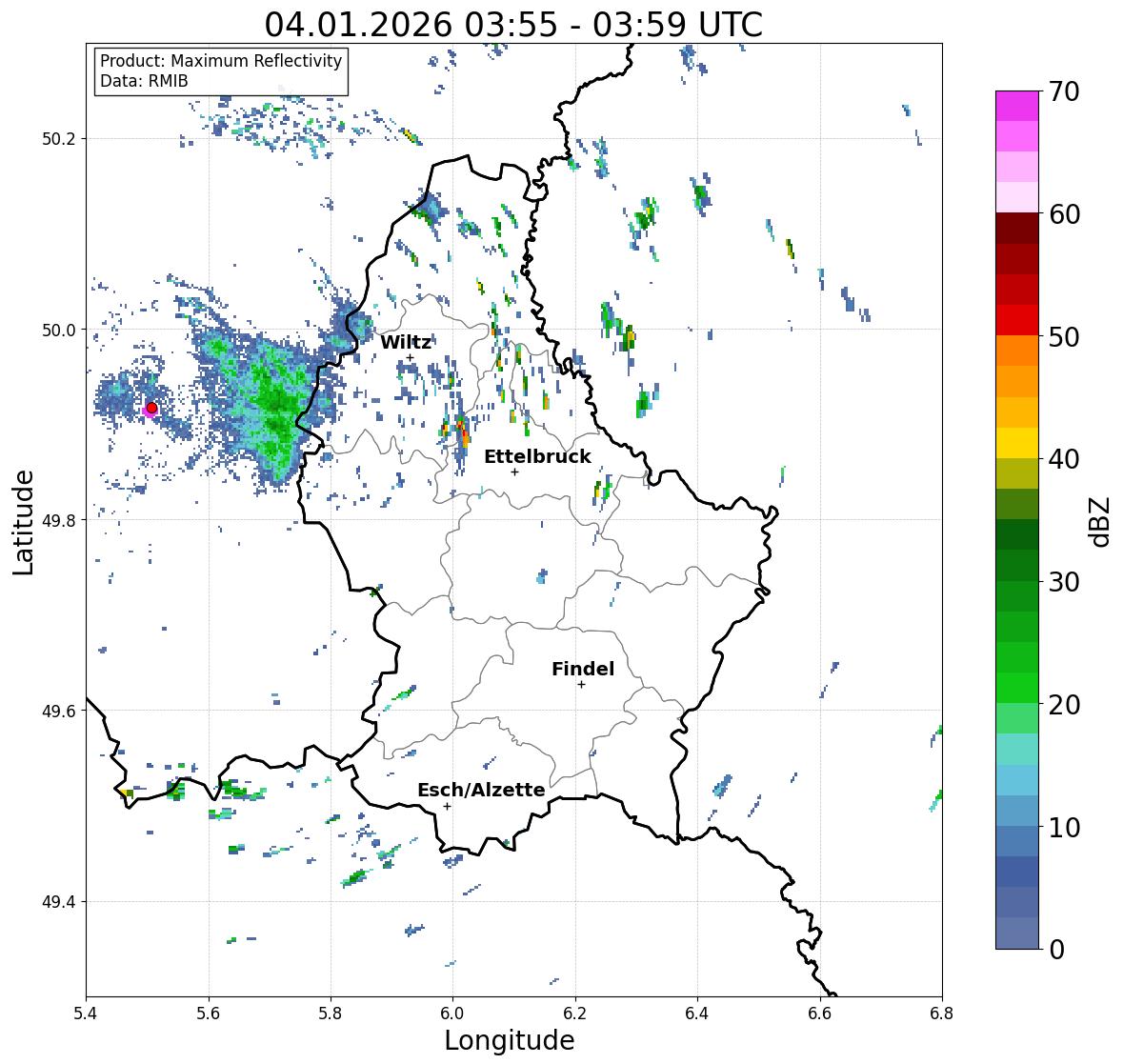Click the Esch/Alzette station label
1123x1064 pixels.
(x=481, y=790)
